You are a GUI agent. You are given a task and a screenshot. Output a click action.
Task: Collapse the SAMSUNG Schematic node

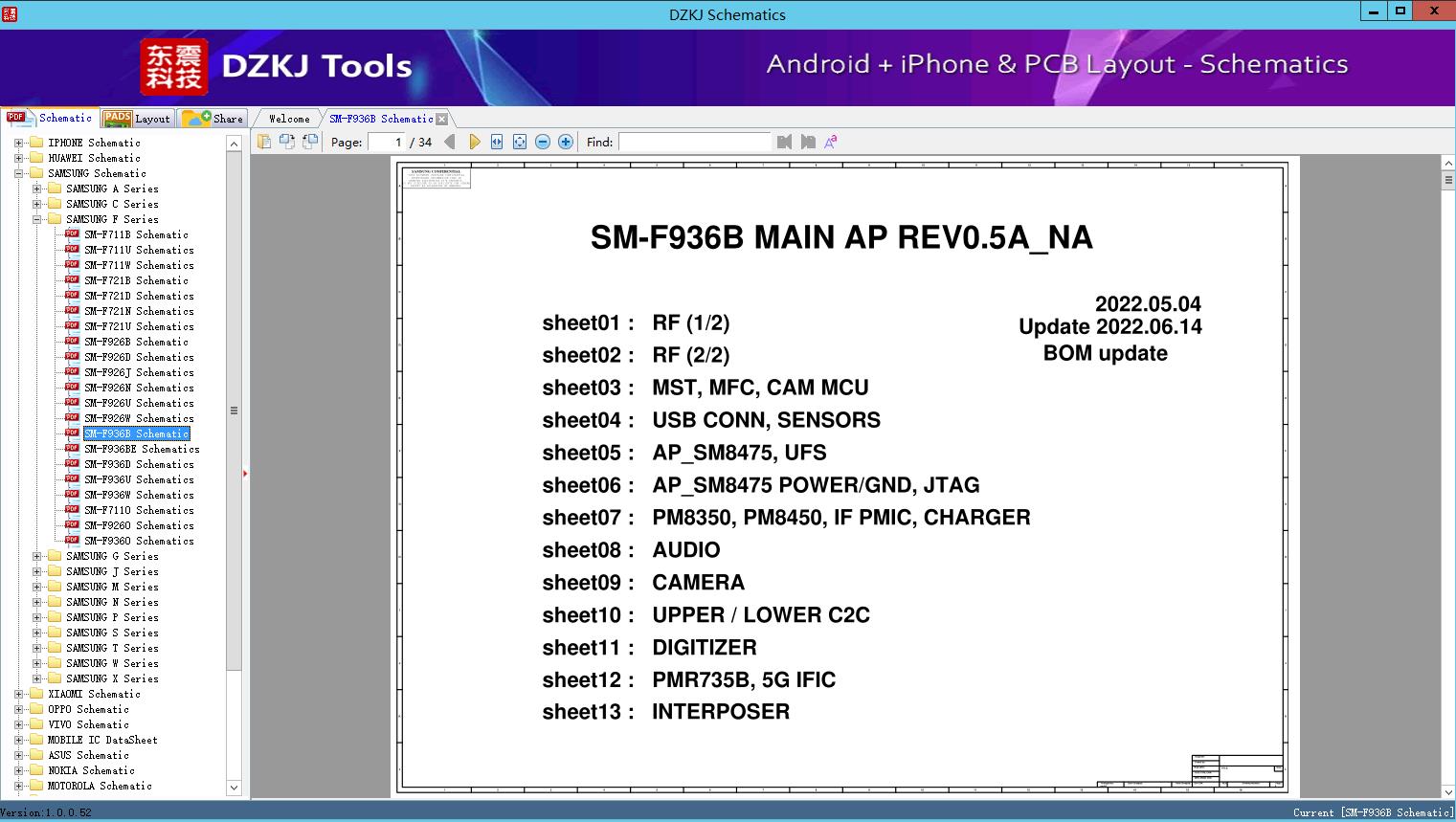[18, 173]
